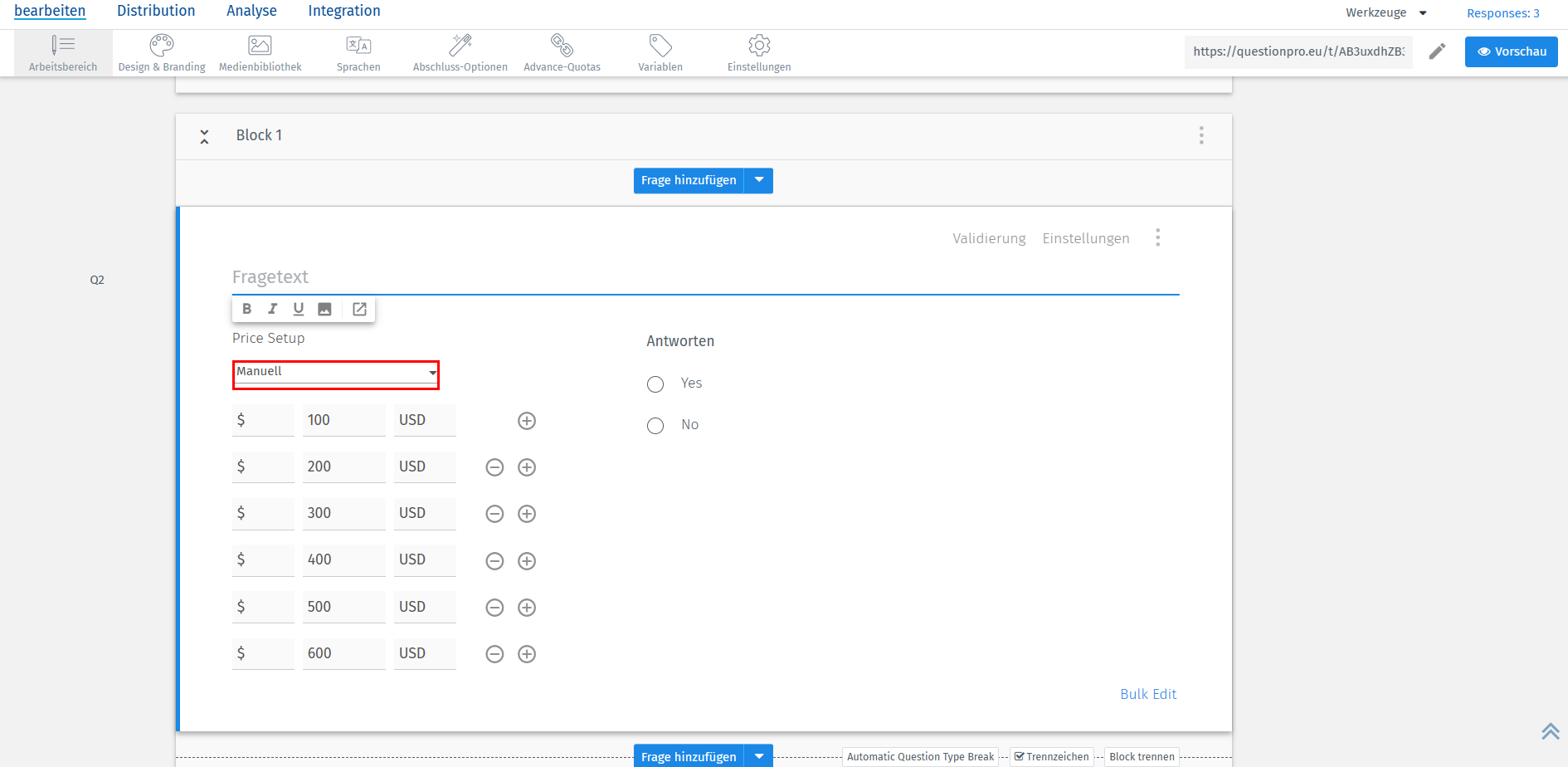Open the Einstellungen gear in toolbar
Screen dimensions: 1568x767
[759, 53]
